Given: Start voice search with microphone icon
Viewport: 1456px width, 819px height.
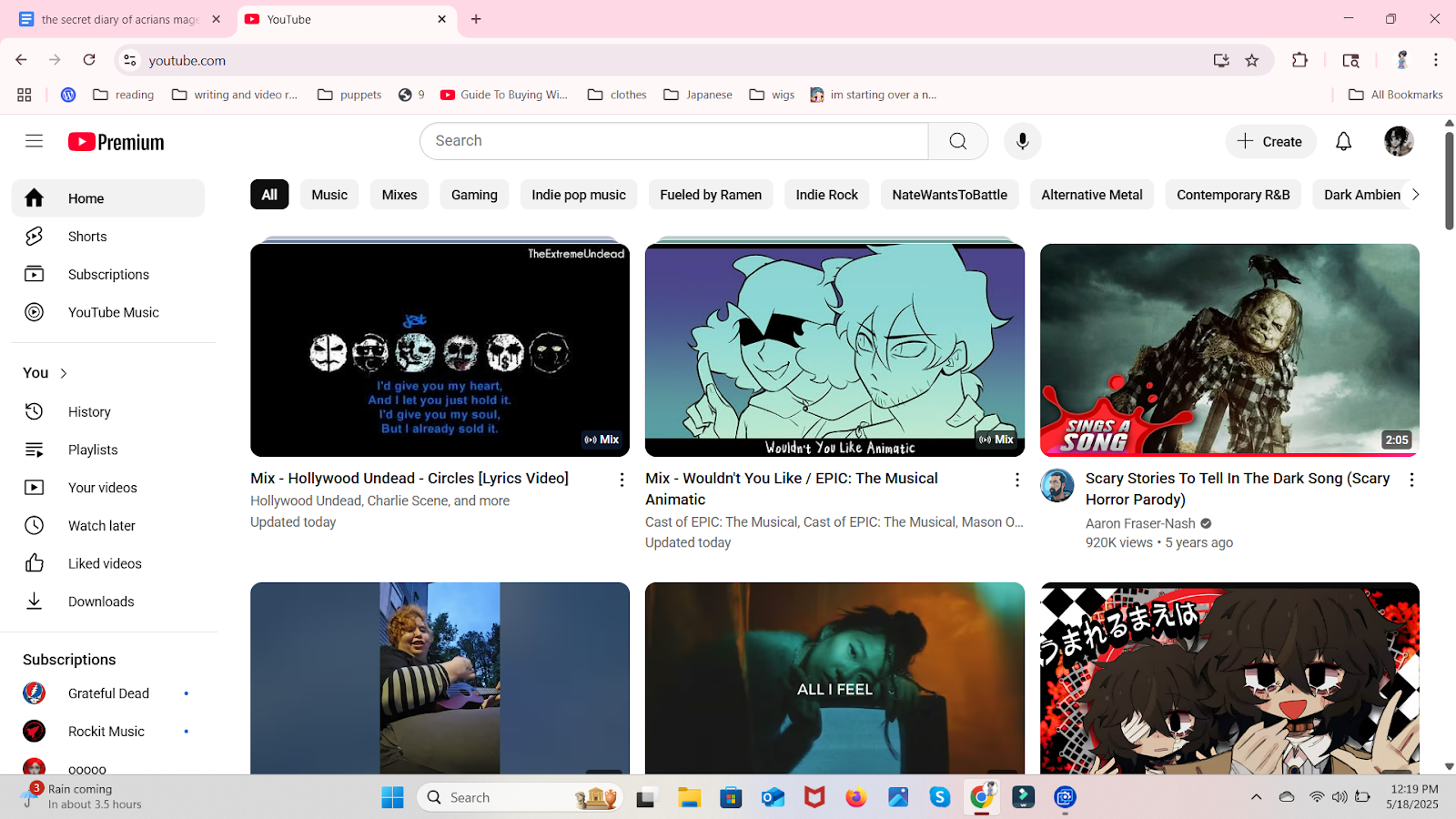Looking at the screenshot, I should [1022, 141].
